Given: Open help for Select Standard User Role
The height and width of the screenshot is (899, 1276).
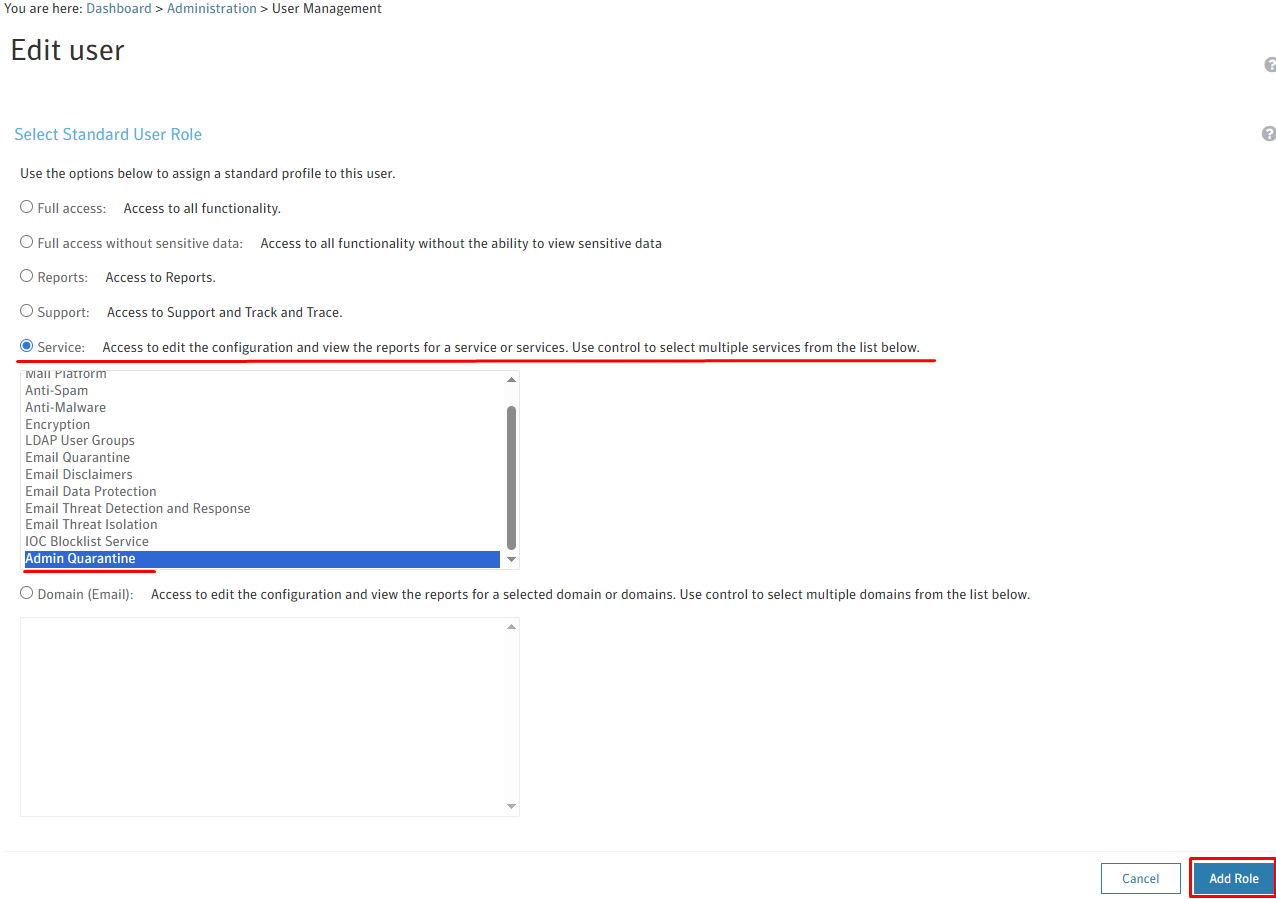Looking at the screenshot, I should [1268, 134].
